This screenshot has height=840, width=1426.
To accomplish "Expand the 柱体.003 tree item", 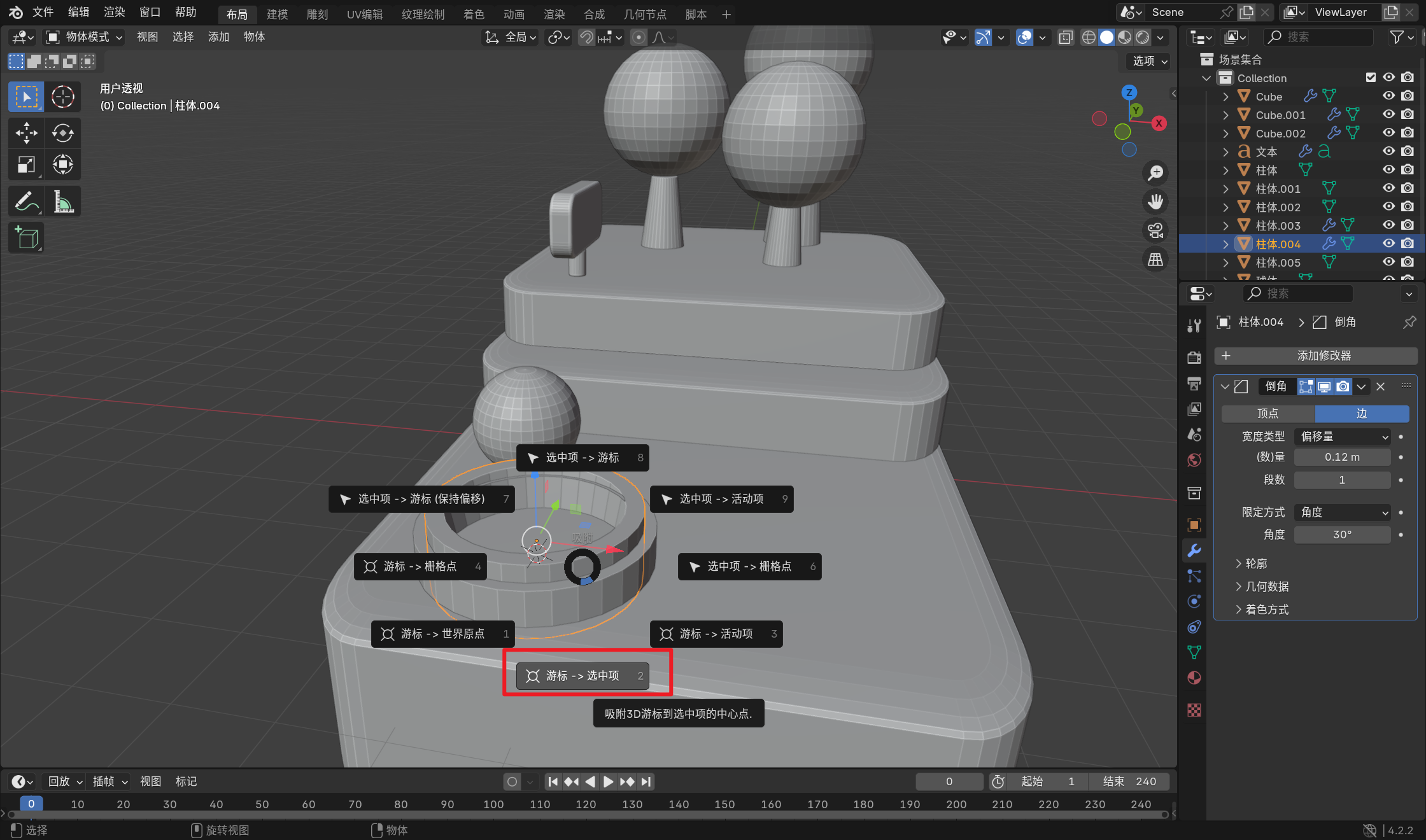I will pos(1225,225).
